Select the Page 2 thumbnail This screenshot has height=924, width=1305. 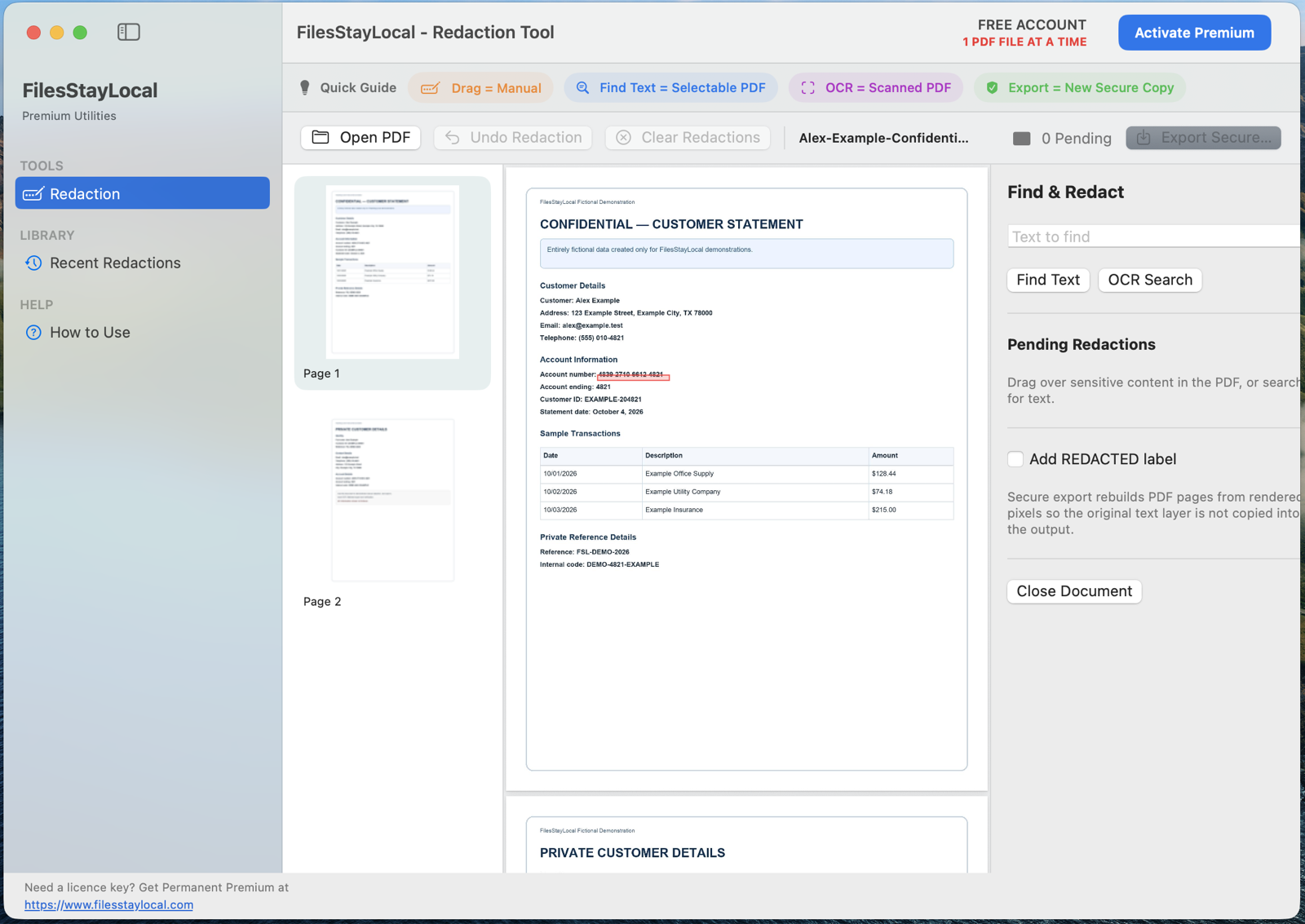(392, 500)
